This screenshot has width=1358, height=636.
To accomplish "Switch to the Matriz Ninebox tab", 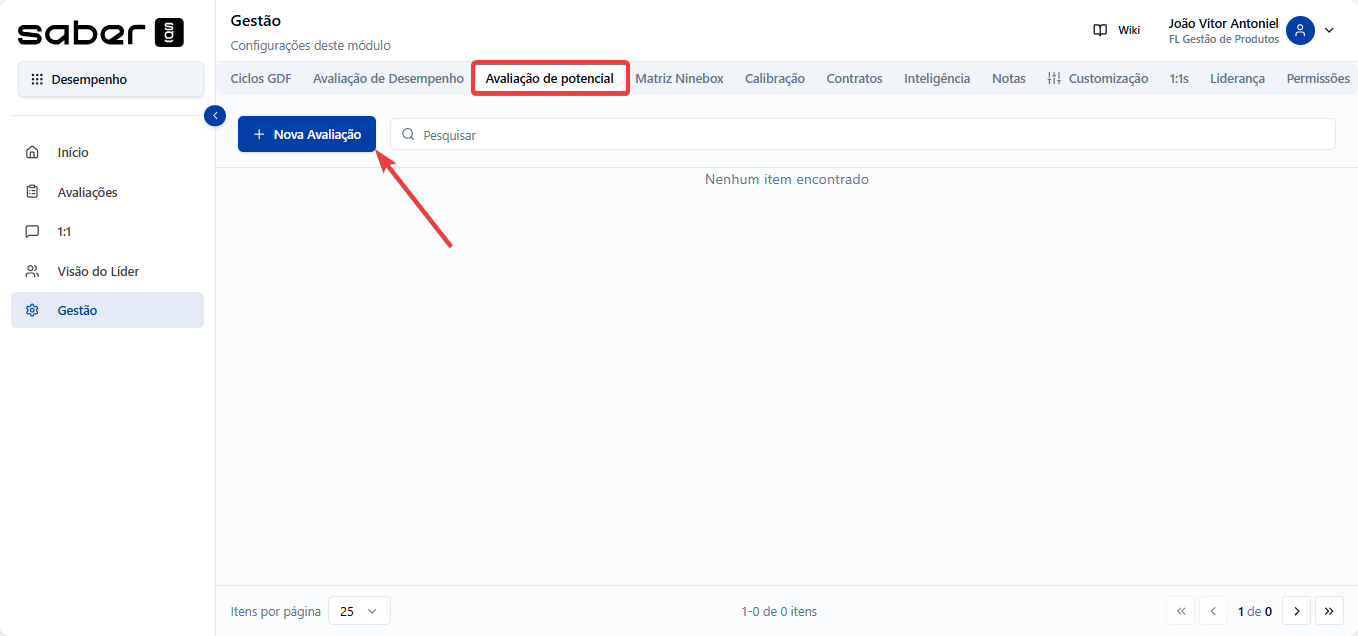I will click(x=679, y=78).
